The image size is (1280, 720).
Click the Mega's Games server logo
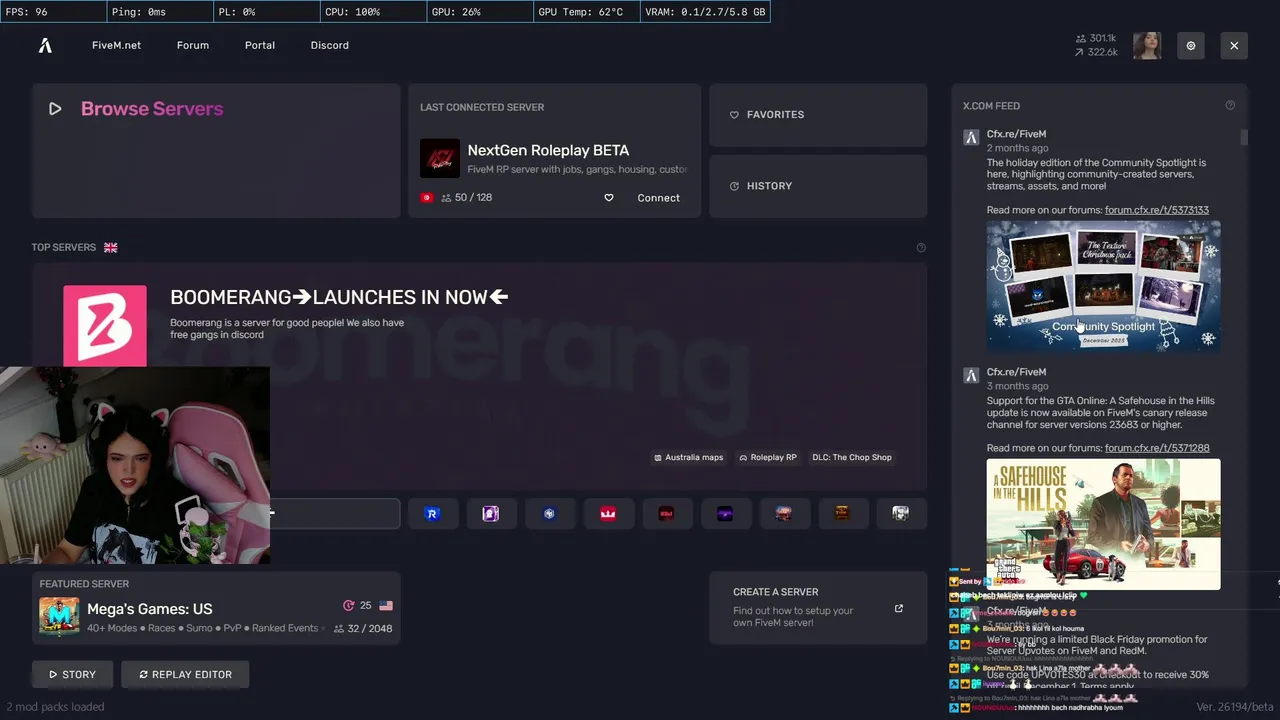[59, 616]
